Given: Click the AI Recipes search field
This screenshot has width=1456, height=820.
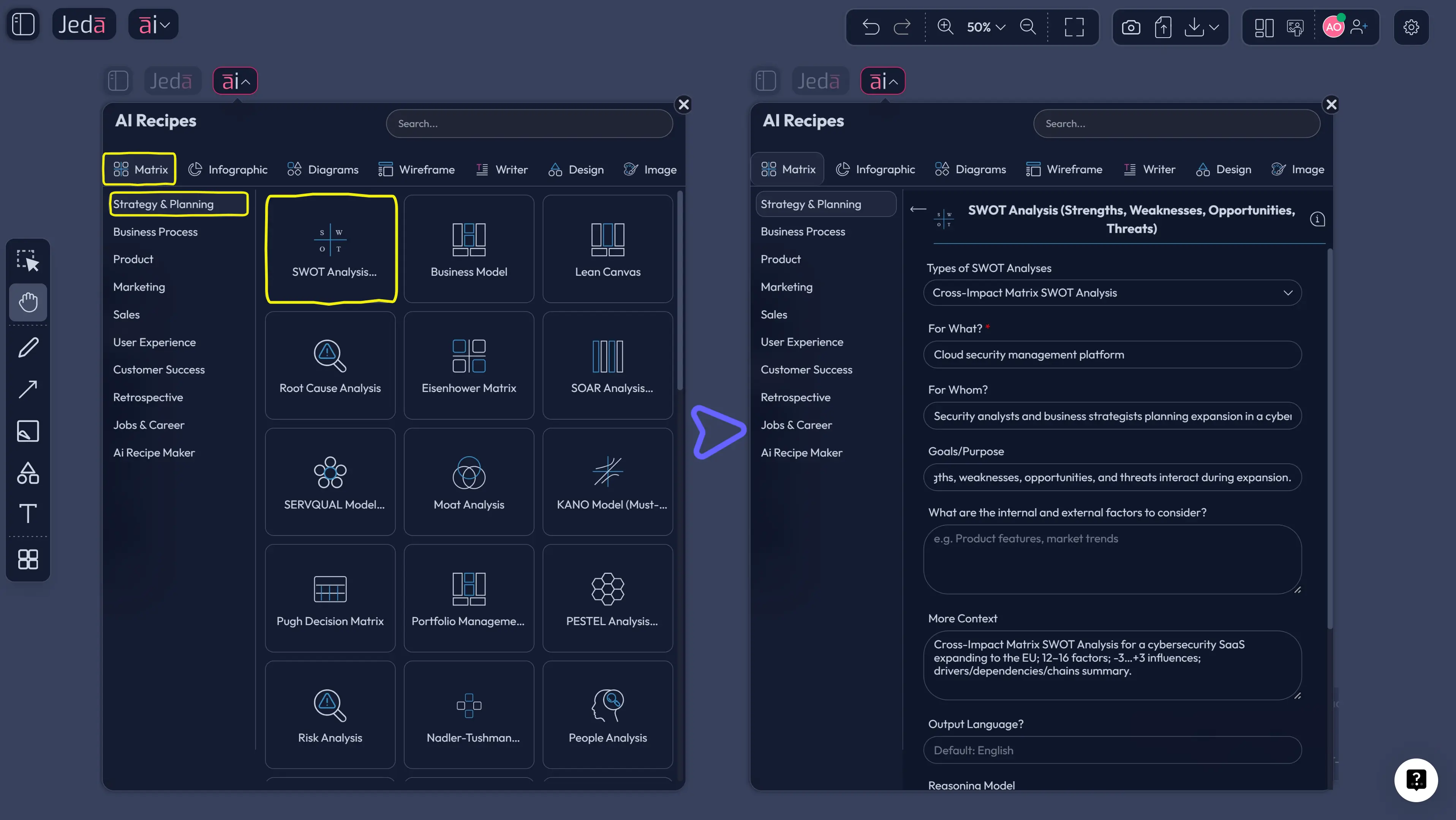Looking at the screenshot, I should point(528,123).
